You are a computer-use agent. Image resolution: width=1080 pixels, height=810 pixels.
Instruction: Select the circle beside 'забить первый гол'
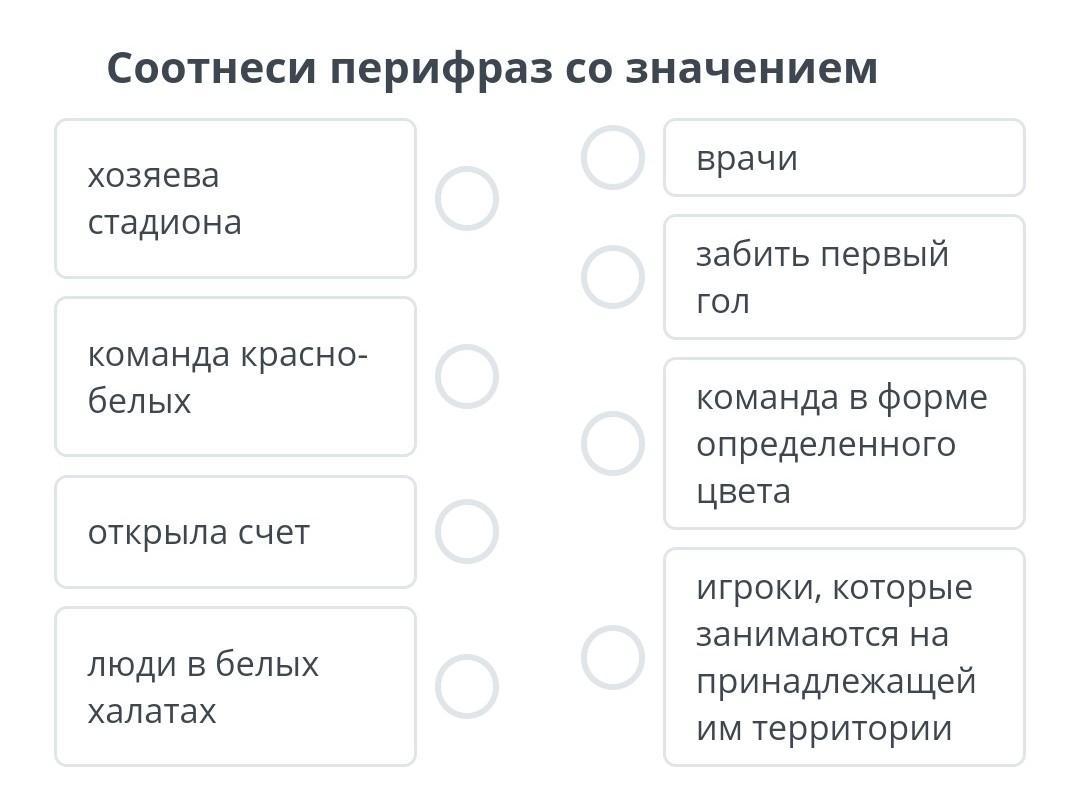612,277
